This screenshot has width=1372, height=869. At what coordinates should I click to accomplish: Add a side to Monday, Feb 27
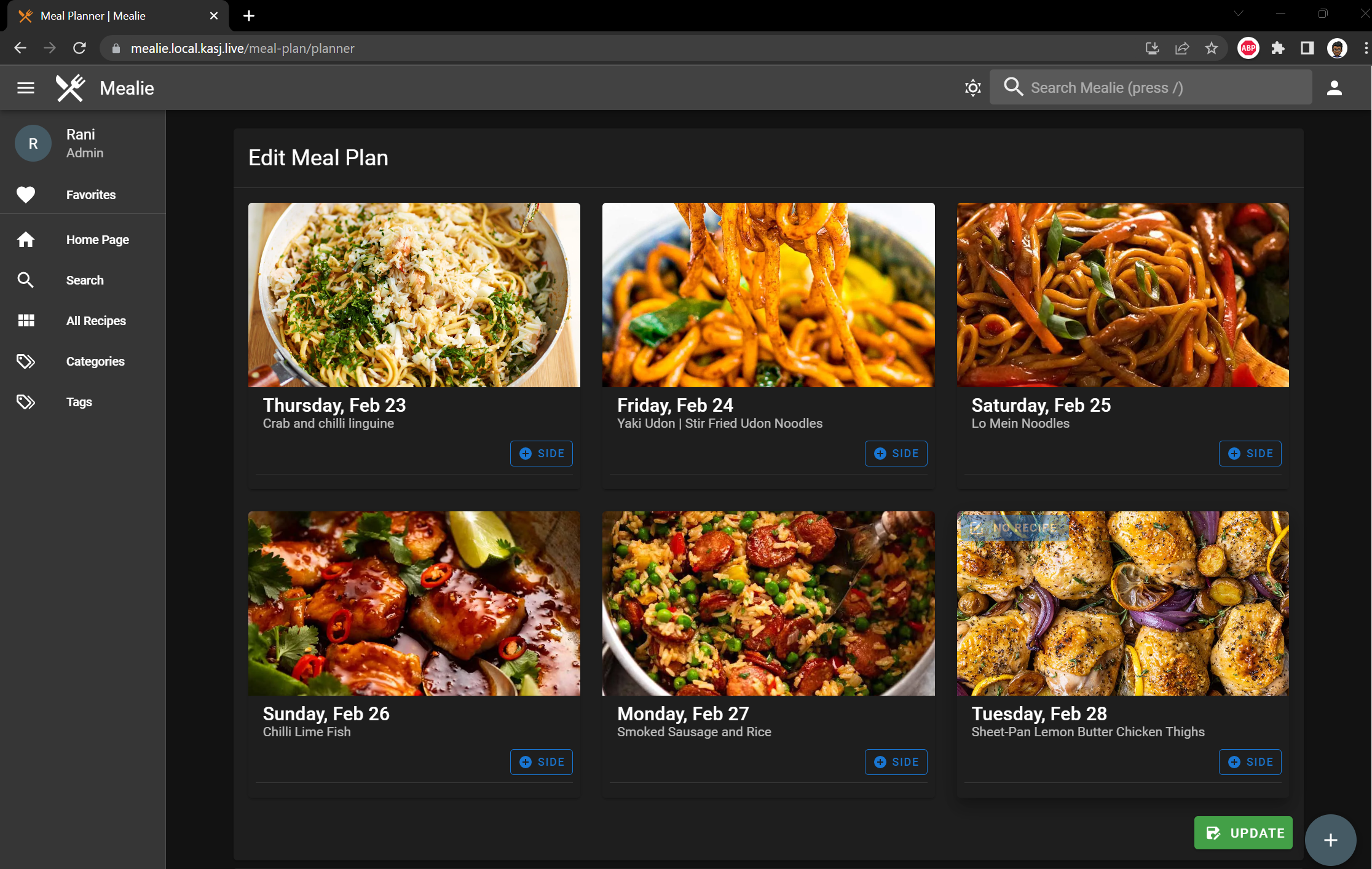(896, 762)
